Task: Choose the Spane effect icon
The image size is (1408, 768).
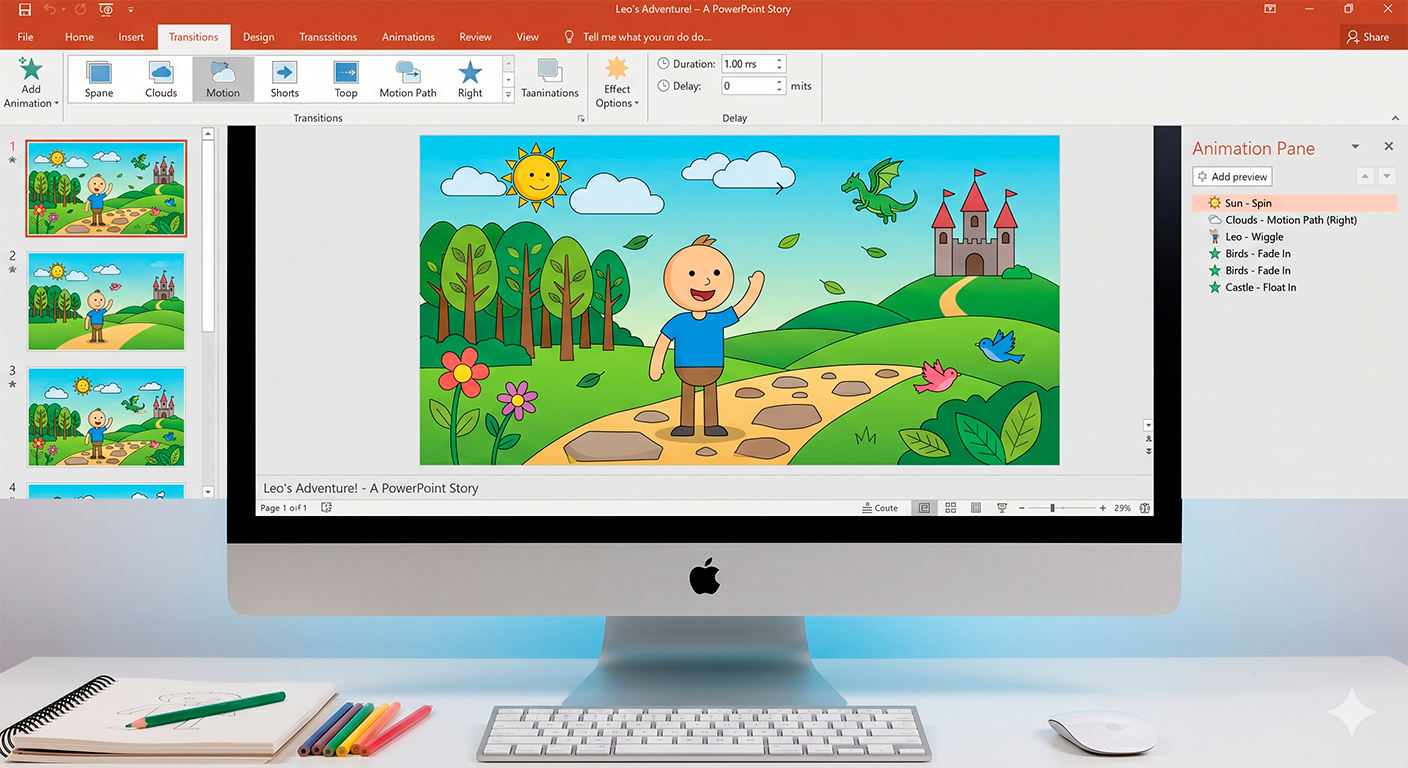Action: pos(99,79)
